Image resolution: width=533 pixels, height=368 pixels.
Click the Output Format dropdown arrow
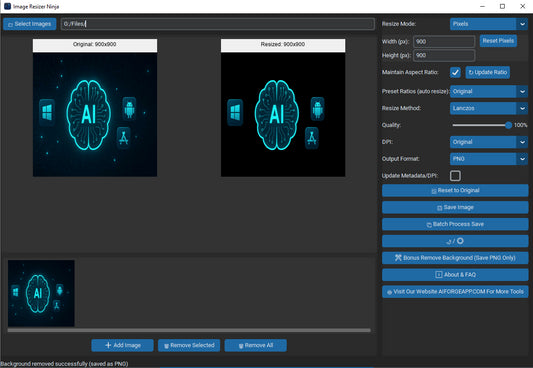pyautogui.click(x=522, y=159)
